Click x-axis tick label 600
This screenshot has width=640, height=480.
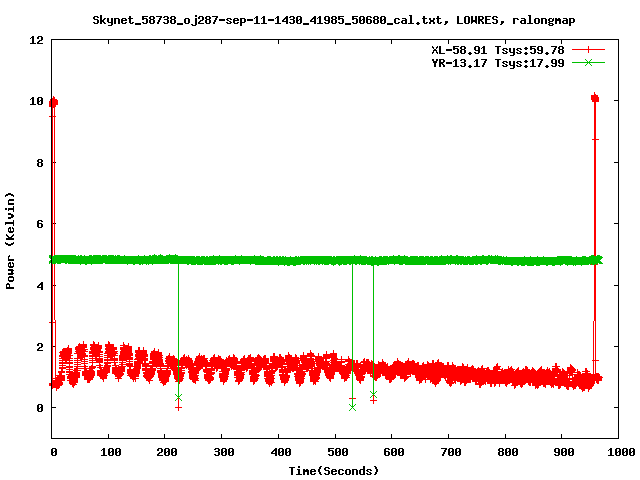(394, 452)
